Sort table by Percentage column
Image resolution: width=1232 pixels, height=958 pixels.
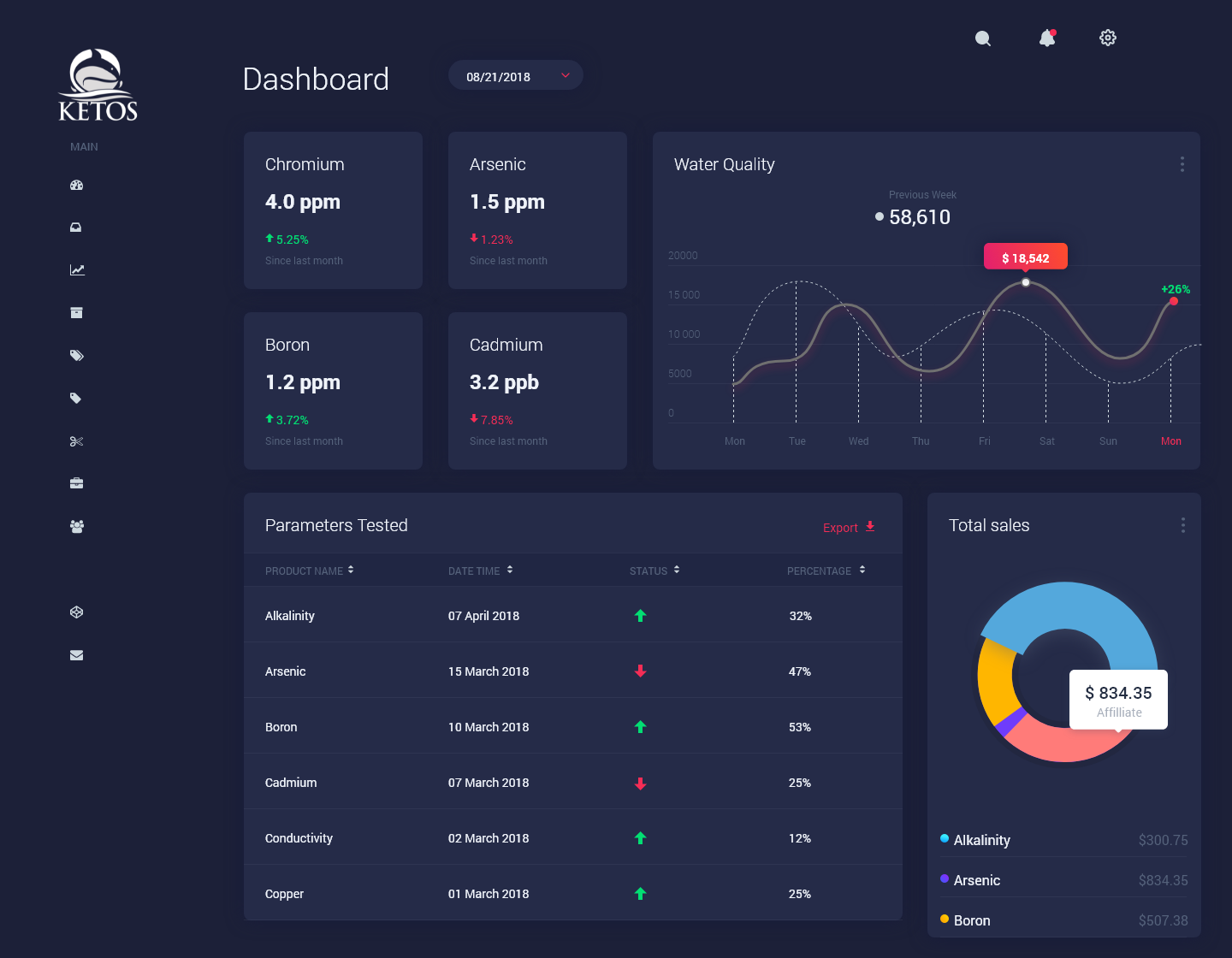(826, 571)
